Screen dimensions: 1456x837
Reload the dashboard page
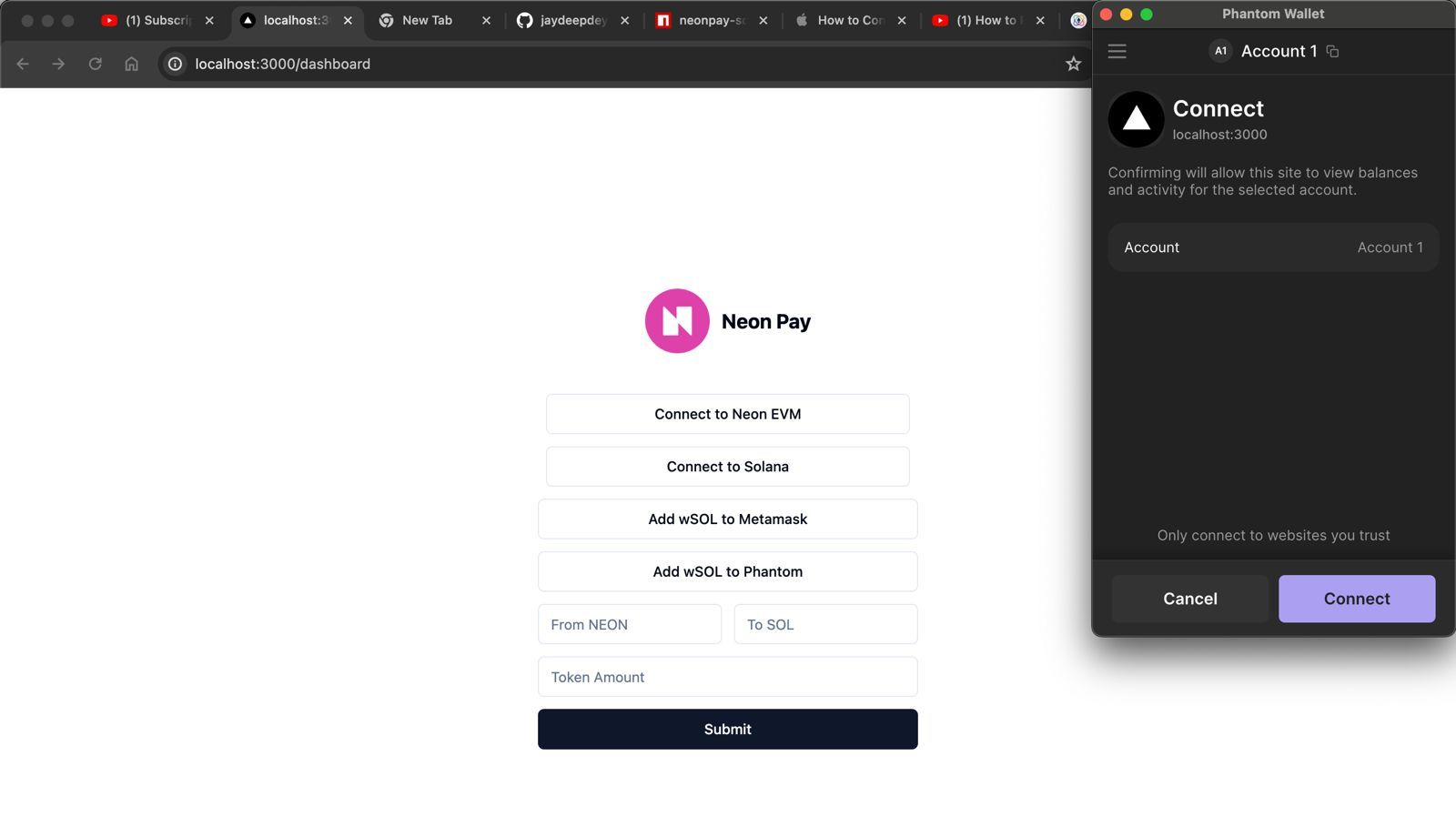pyautogui.click(x=95, y=64)
